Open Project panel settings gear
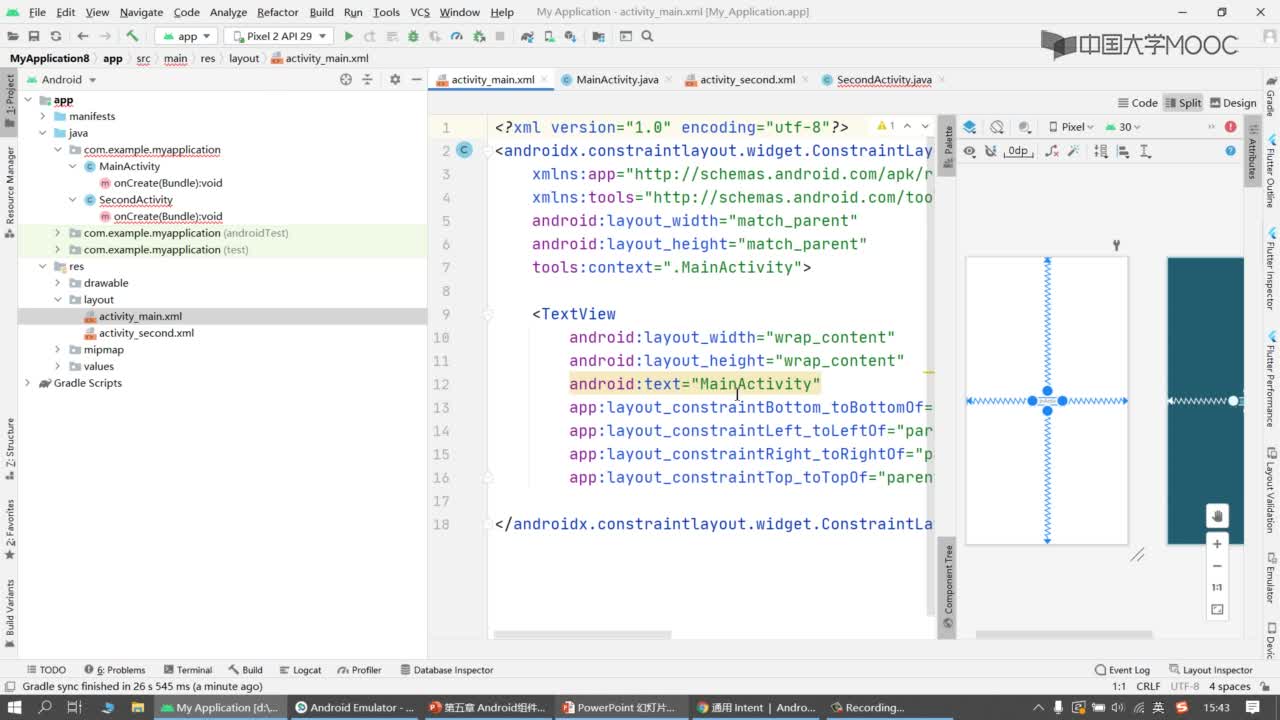Viewport: 1280px width, 720px height. (395, 79)
